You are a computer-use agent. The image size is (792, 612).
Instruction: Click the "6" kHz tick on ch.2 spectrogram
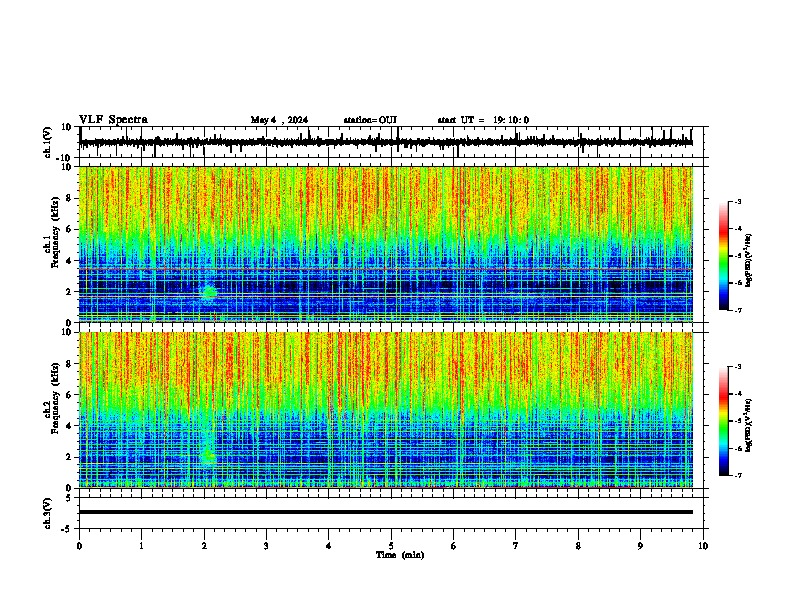[x=69, y=395]
